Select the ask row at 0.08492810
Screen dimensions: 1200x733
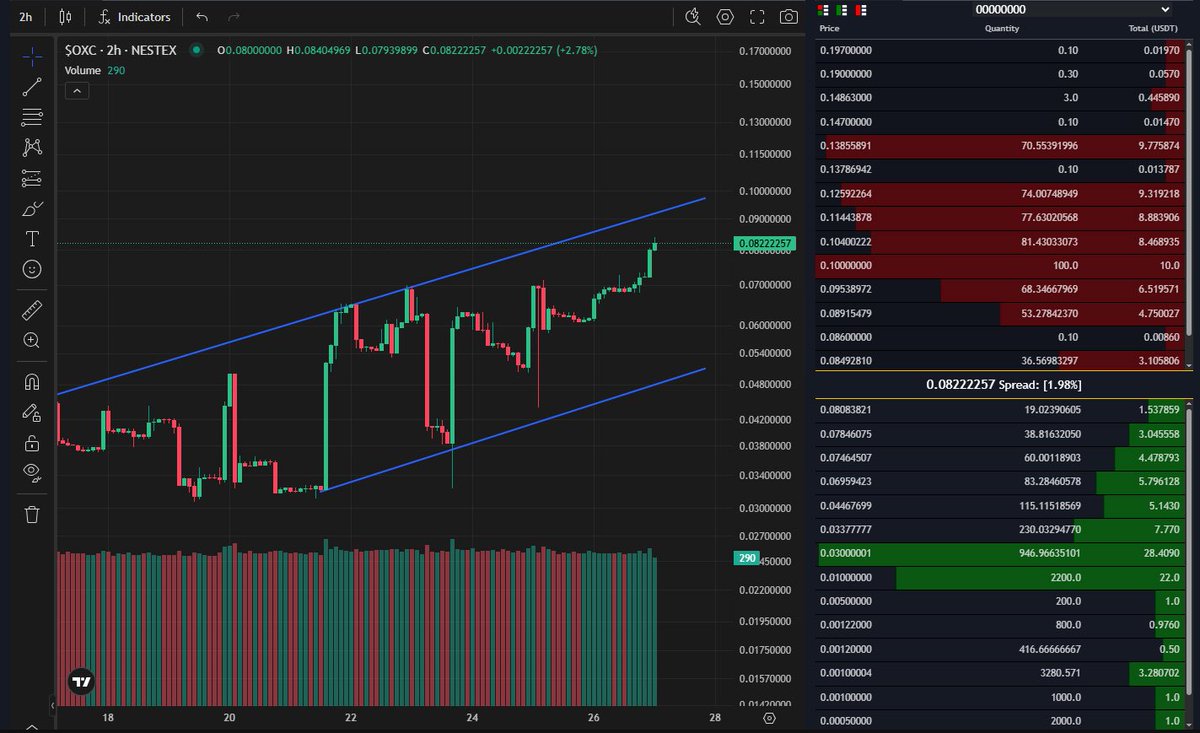point(1000,362)
